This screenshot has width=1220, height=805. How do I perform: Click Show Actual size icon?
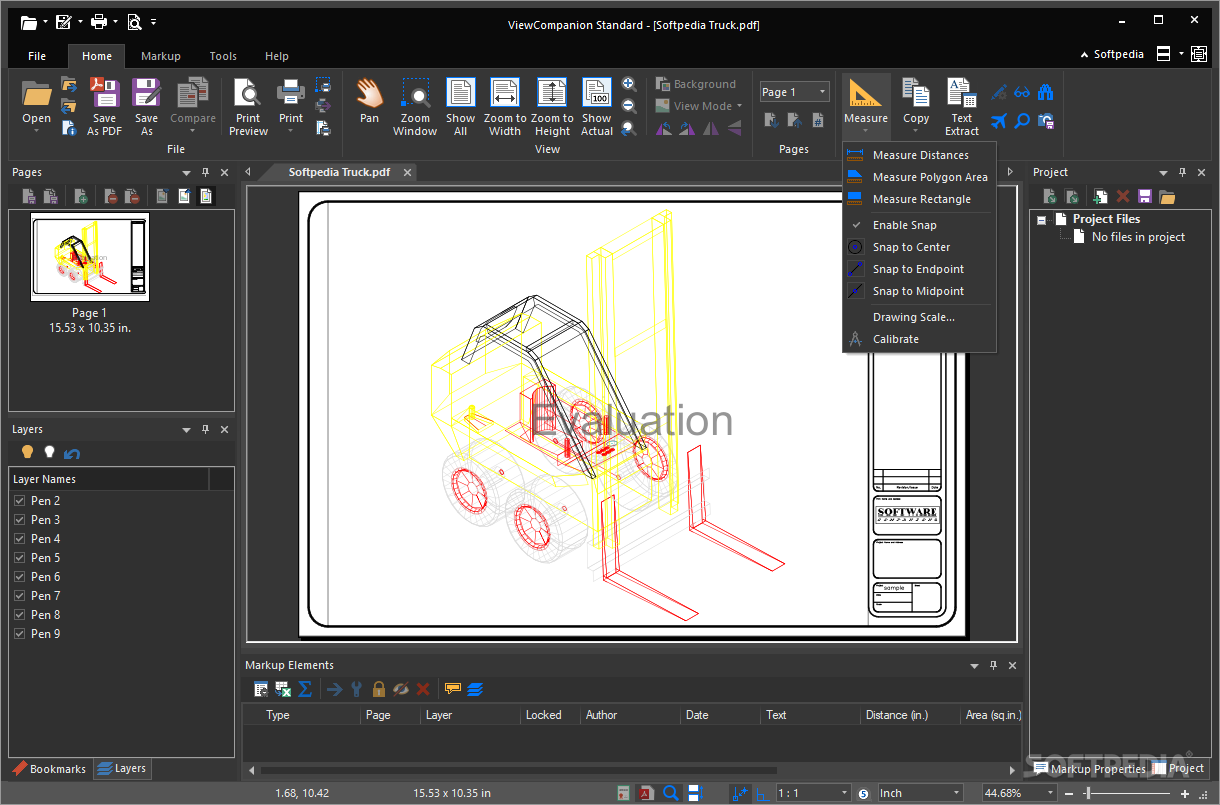tap(597, 93)
